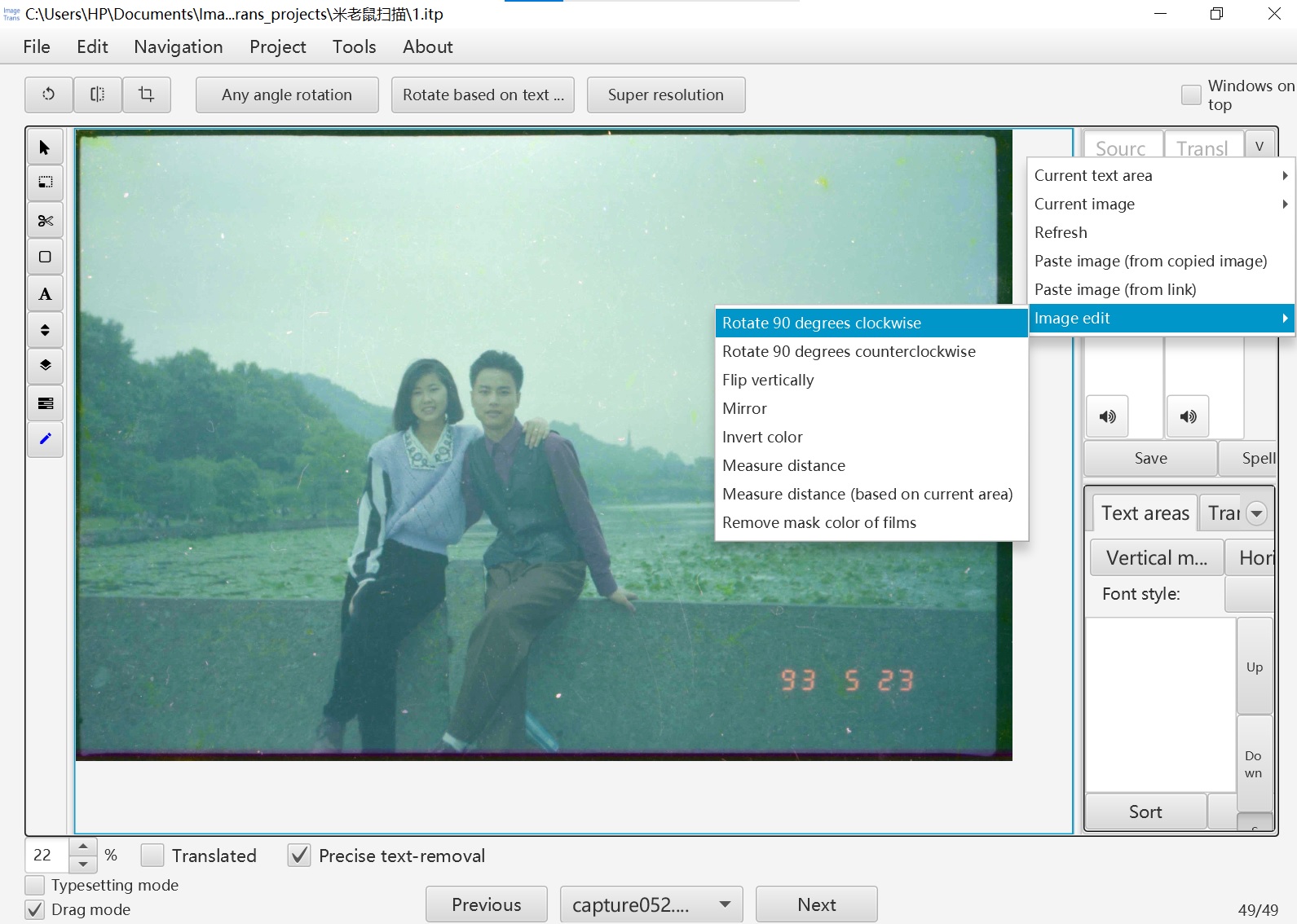1297x924 pixels.
Task: Toggle Windows on top checkbox
Action: [x=1191, y=95]
